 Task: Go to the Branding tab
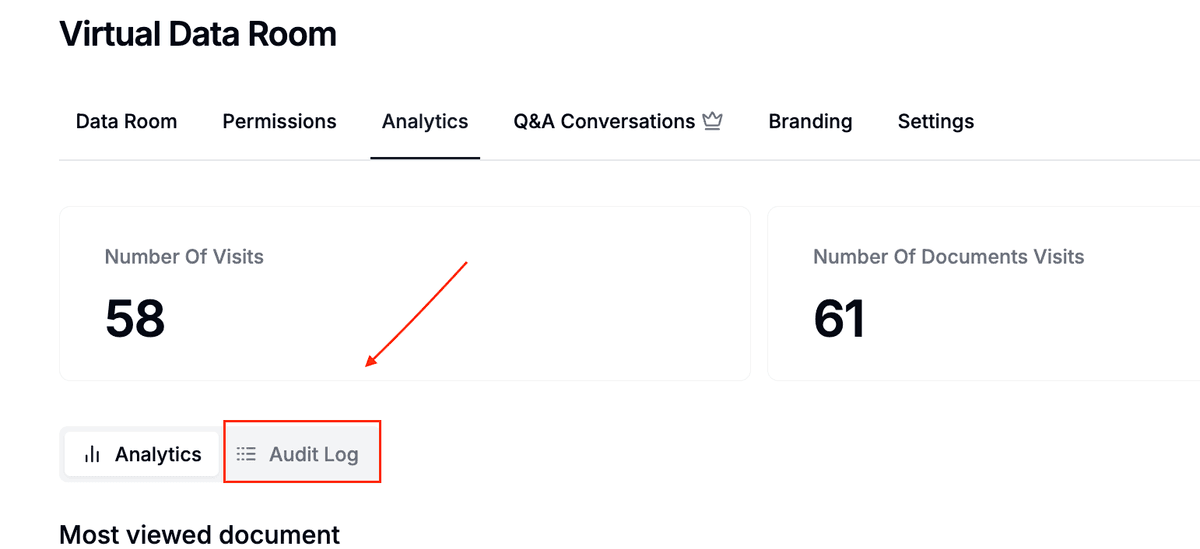(810, 121)
